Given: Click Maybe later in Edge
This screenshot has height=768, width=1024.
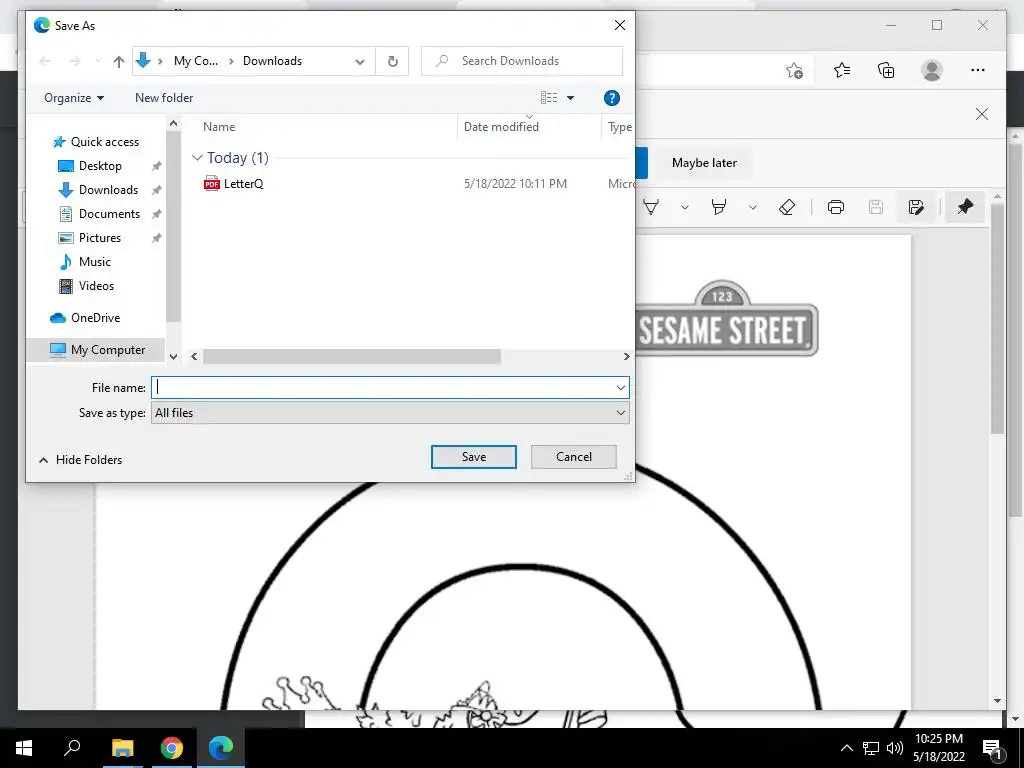Looking at the screenshot, I should pyautogui.click(x=704, y=163).
